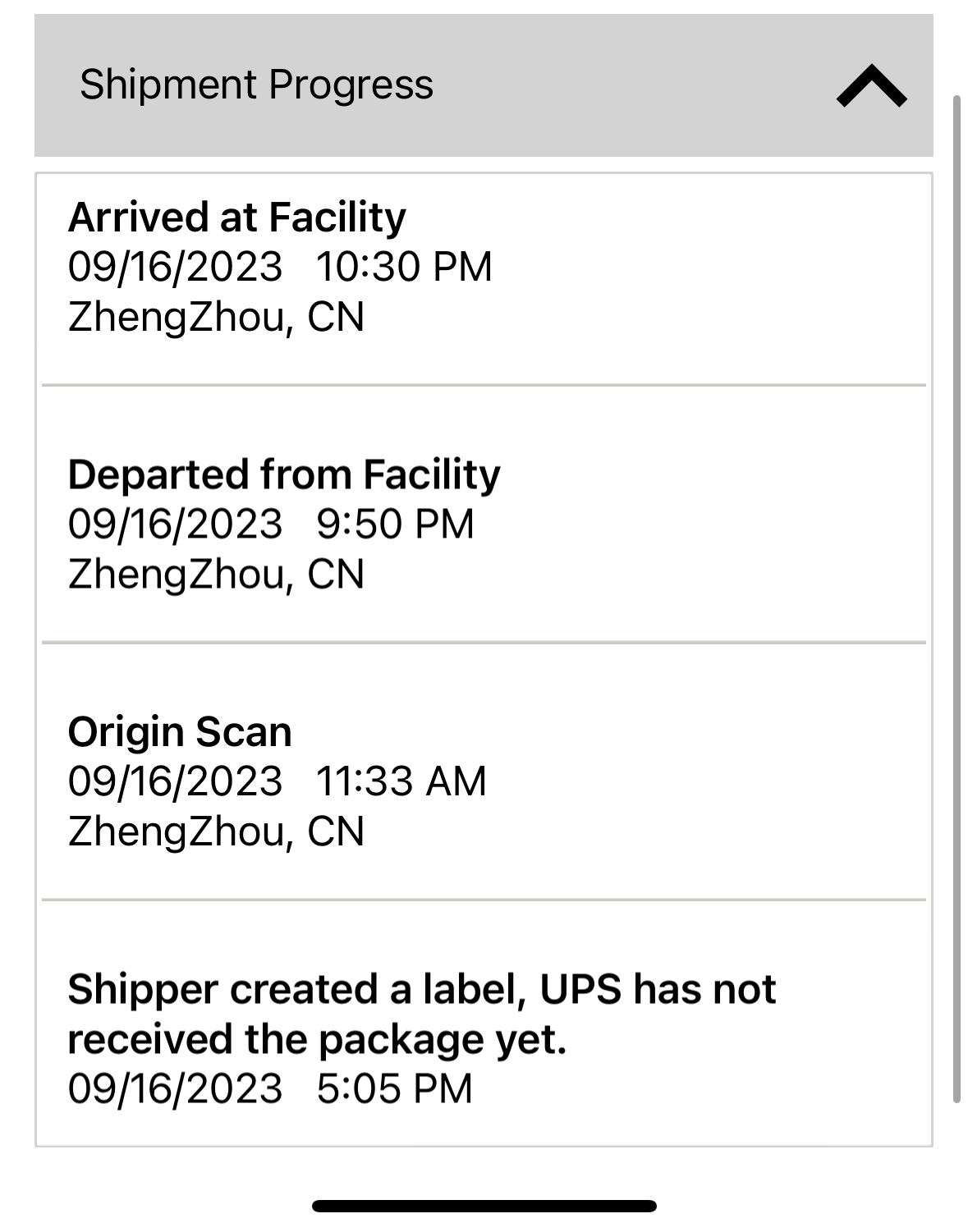Tap ZhengZhou, CN under Origin Scan

tap(216, 831)
